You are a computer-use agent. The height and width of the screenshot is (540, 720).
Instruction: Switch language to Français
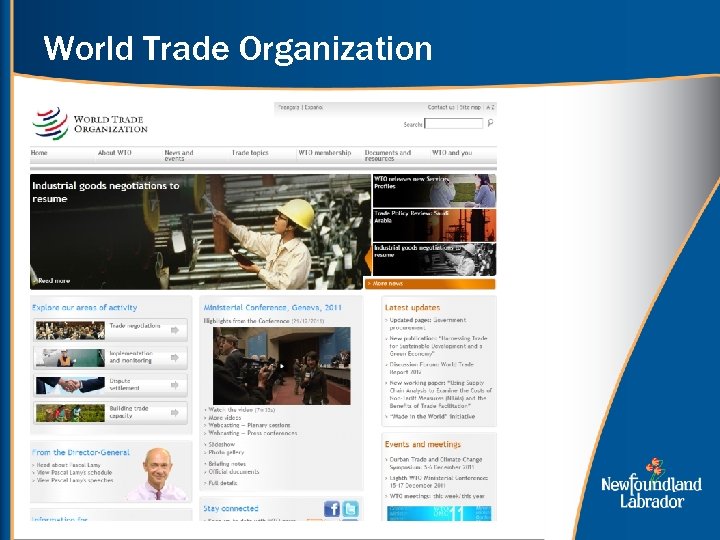pos(288,107)
